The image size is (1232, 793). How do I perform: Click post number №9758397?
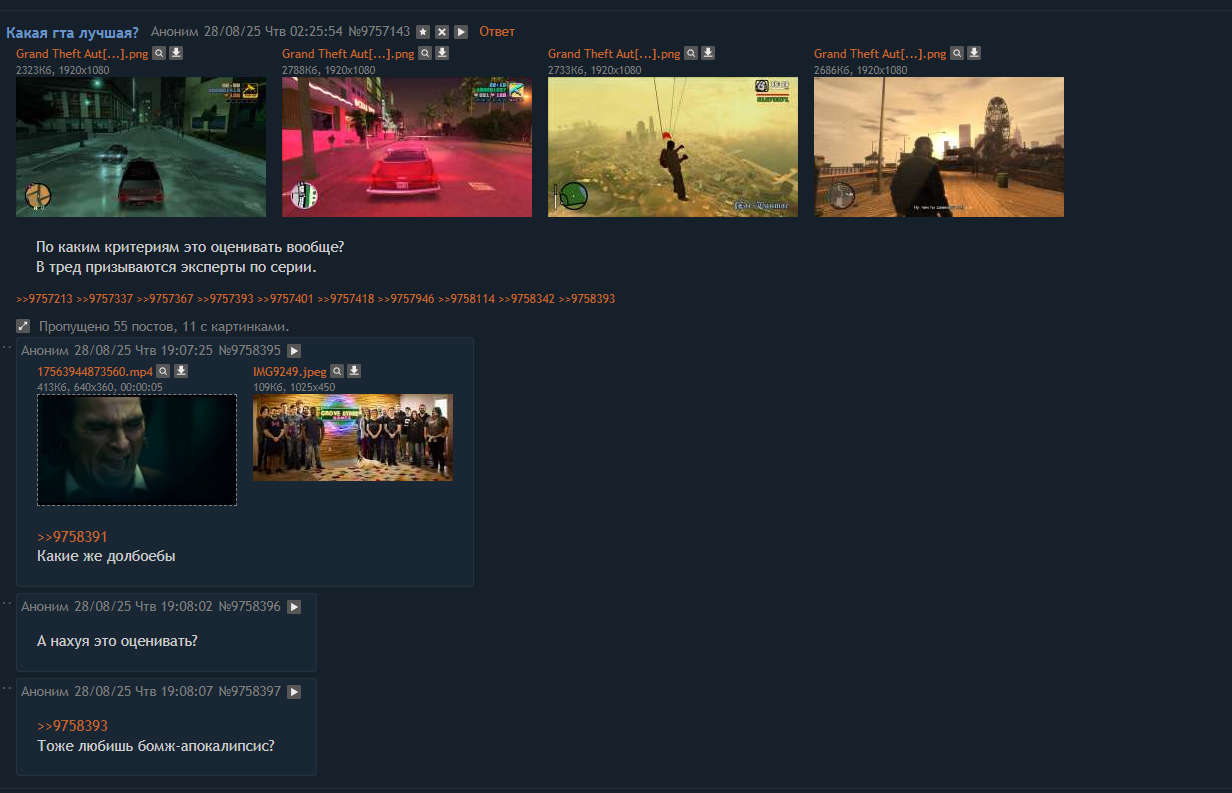point(250,692)
